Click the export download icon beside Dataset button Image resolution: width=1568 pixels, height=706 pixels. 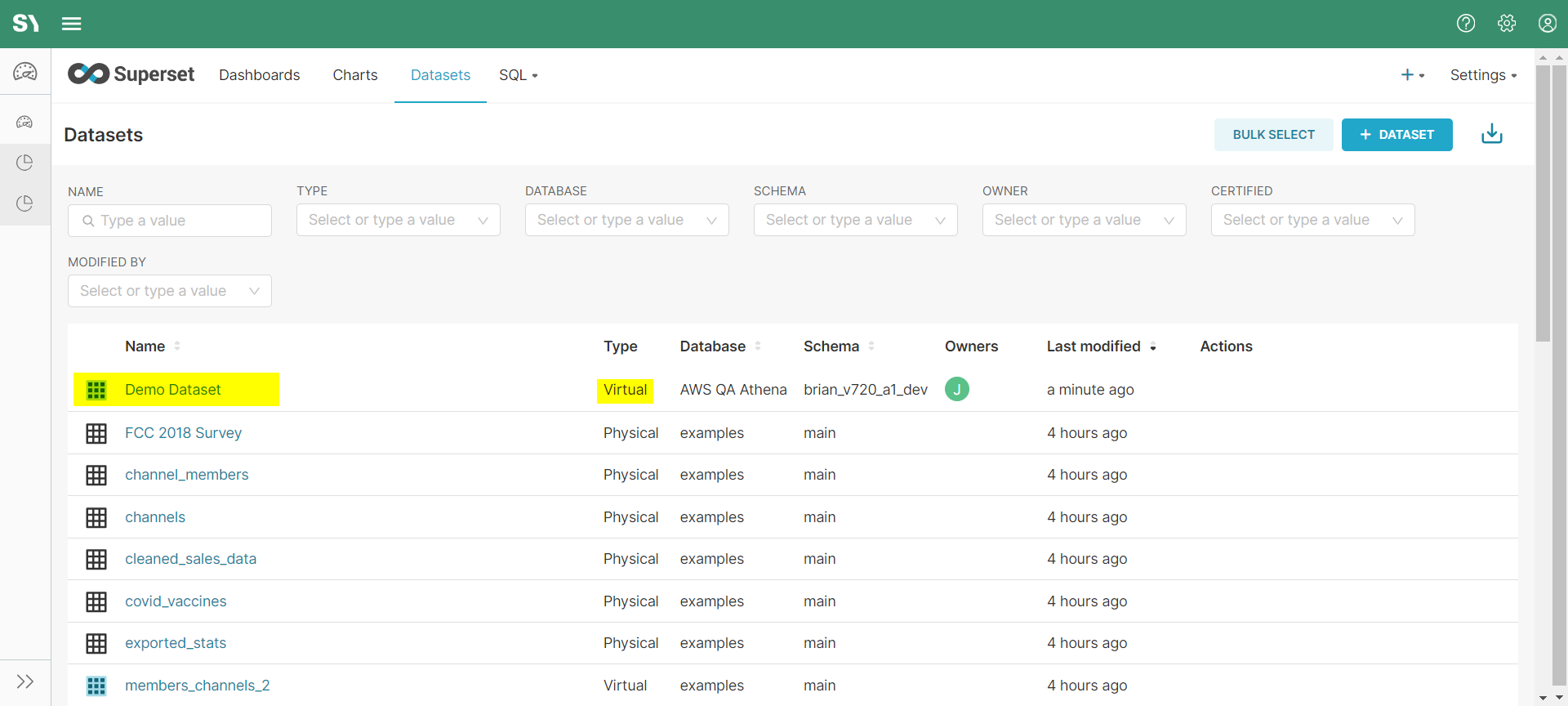pyautogui.click(x=1491, y=134)
